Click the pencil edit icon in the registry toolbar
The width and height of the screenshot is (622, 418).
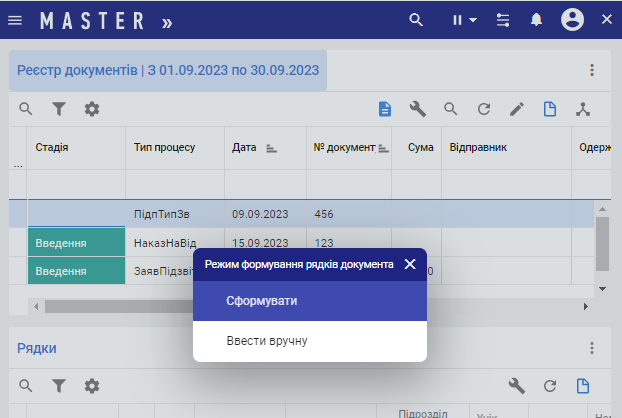517,109
